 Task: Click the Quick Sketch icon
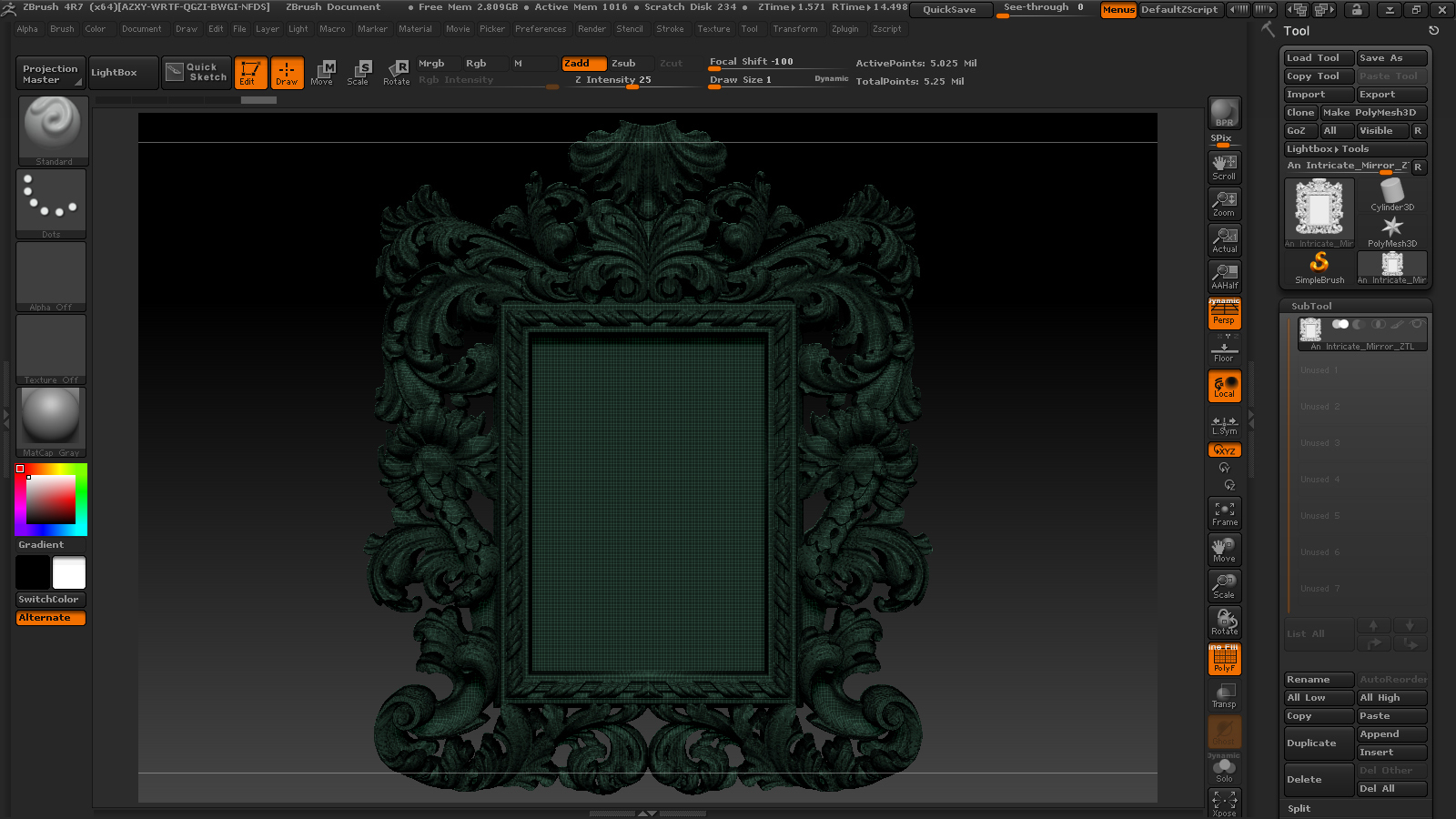[197, 72]
